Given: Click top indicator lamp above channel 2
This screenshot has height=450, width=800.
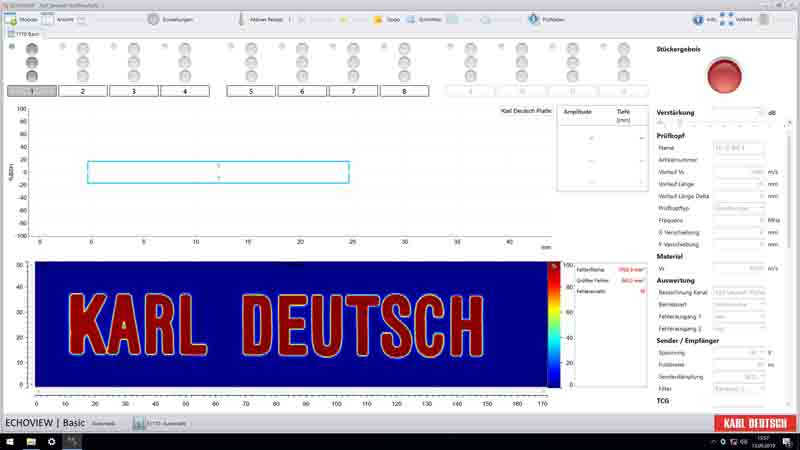Looking at the screenshot, I should pos(83,49).
